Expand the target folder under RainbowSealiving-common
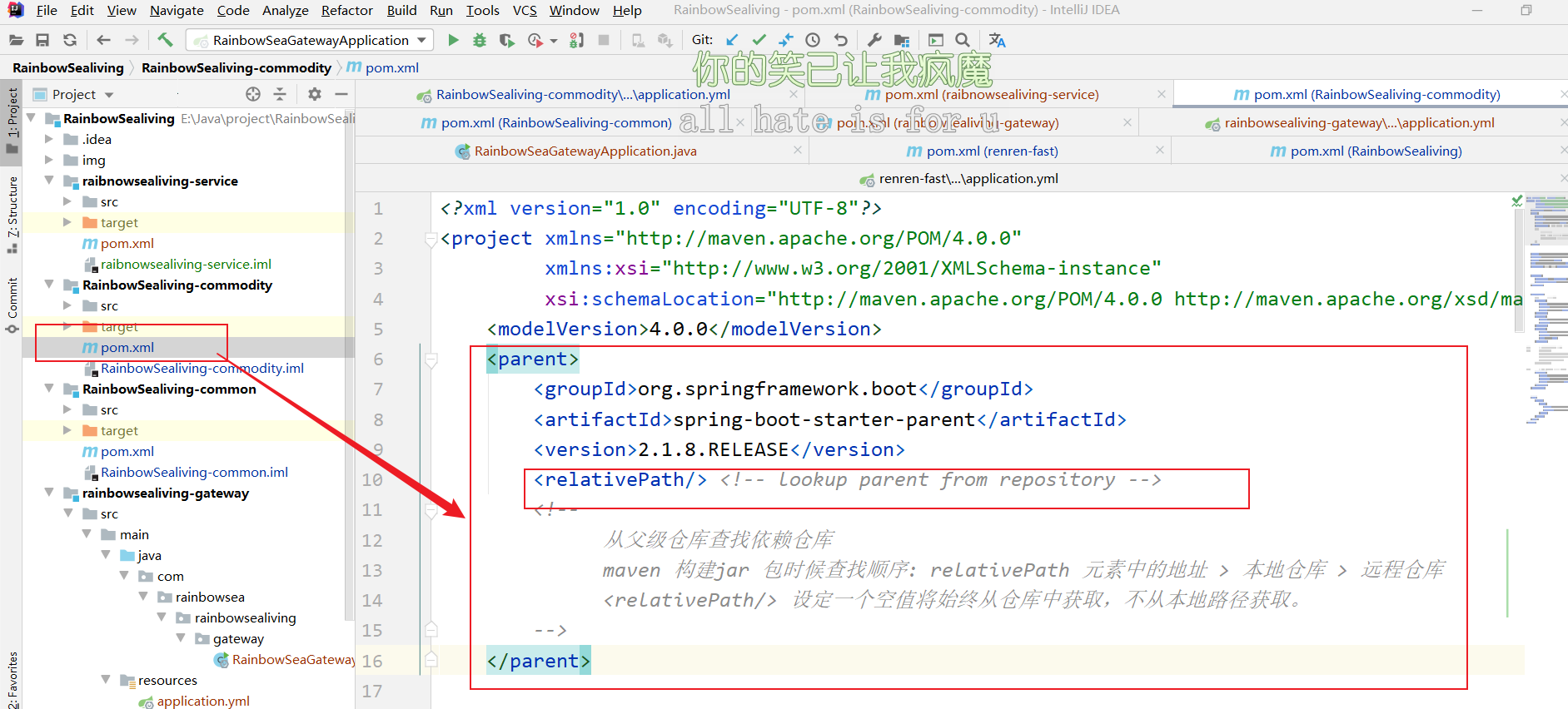This screenshot has height=709, width=1568. pos(67,430)
